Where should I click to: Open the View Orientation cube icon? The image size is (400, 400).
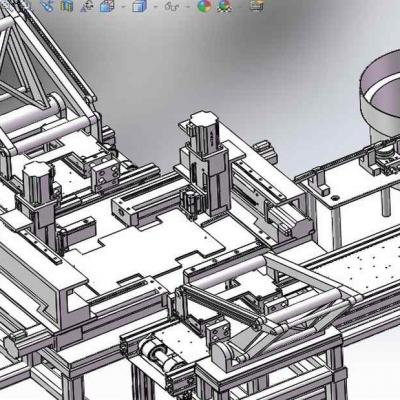(108, 6)
